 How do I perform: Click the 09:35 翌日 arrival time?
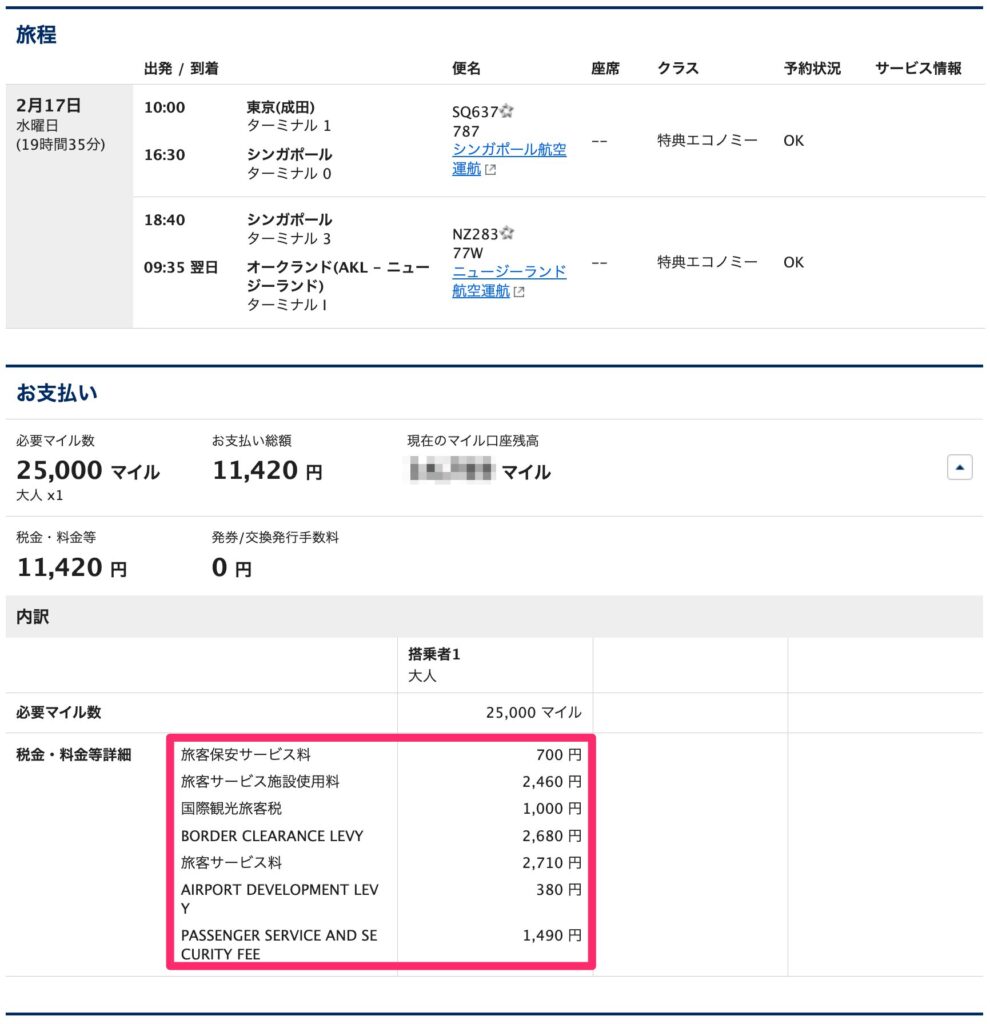click(181, 267)
